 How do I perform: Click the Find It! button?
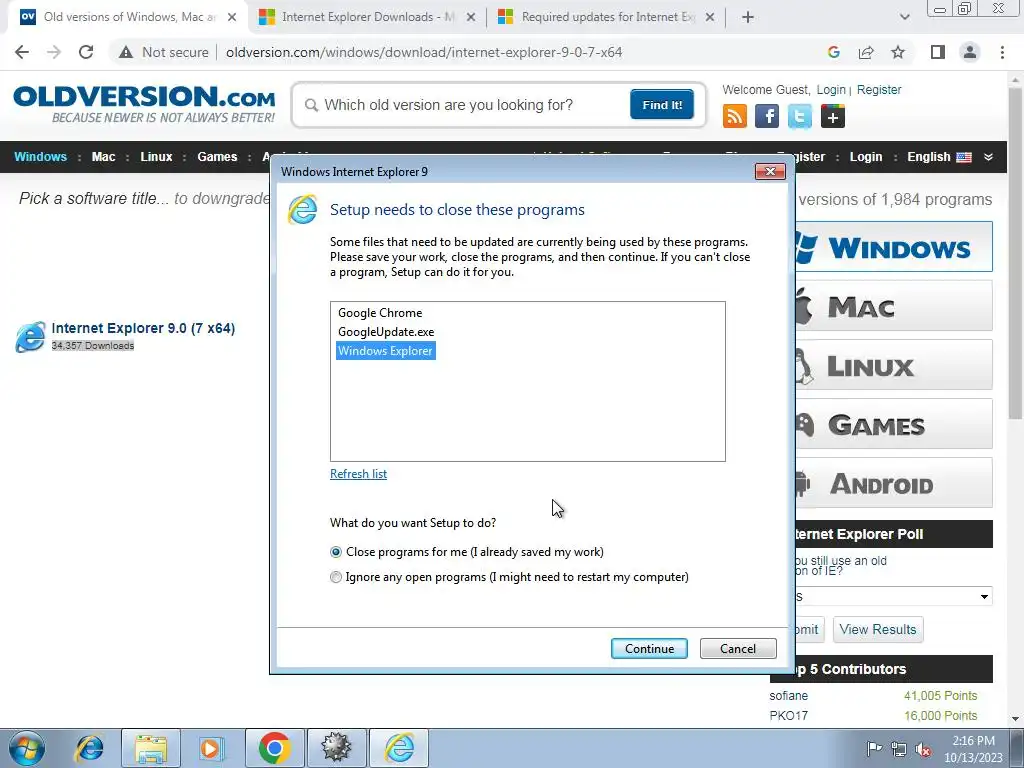pos(662,105)
